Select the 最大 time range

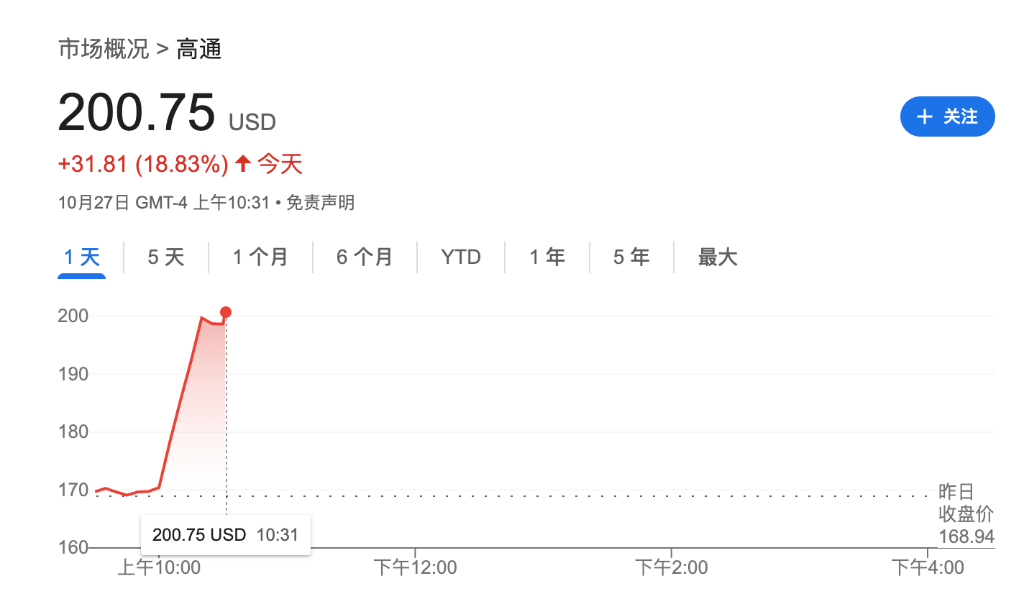click(716, 257)
